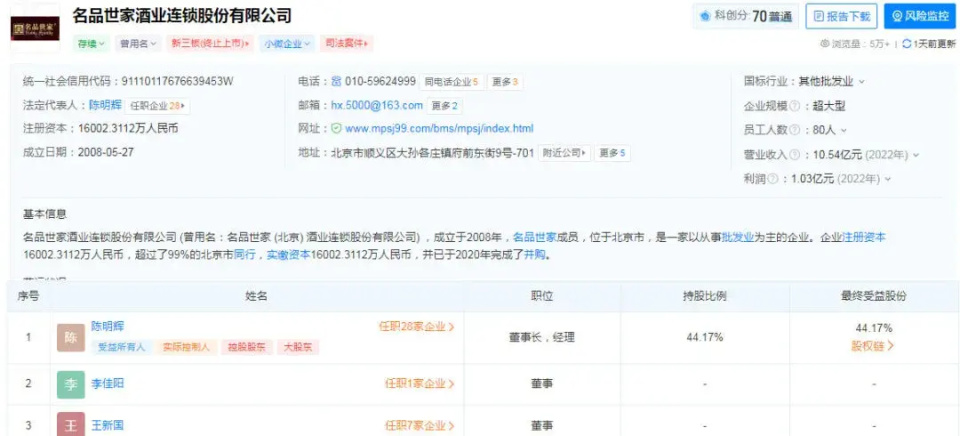Click the credit code 91110117676639453W
960x436 pixels.
coord(178,81)
